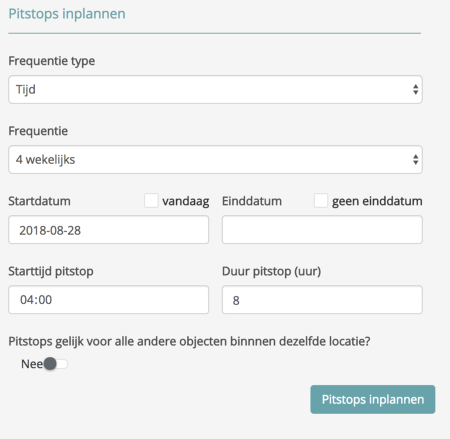Click into the empty Einddatum field
450x439 pixels.
tap(322, 230)
